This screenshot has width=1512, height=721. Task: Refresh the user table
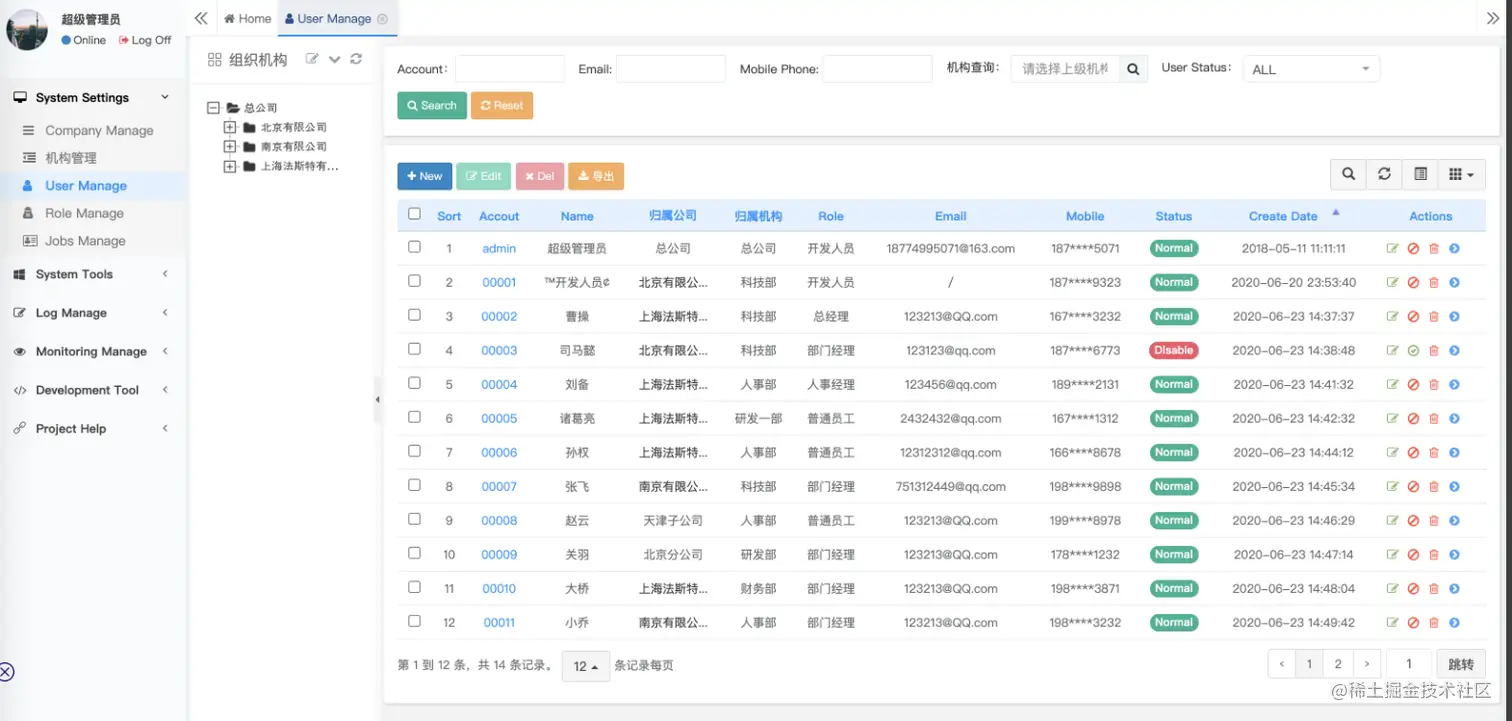click(x=1384, y=174)
